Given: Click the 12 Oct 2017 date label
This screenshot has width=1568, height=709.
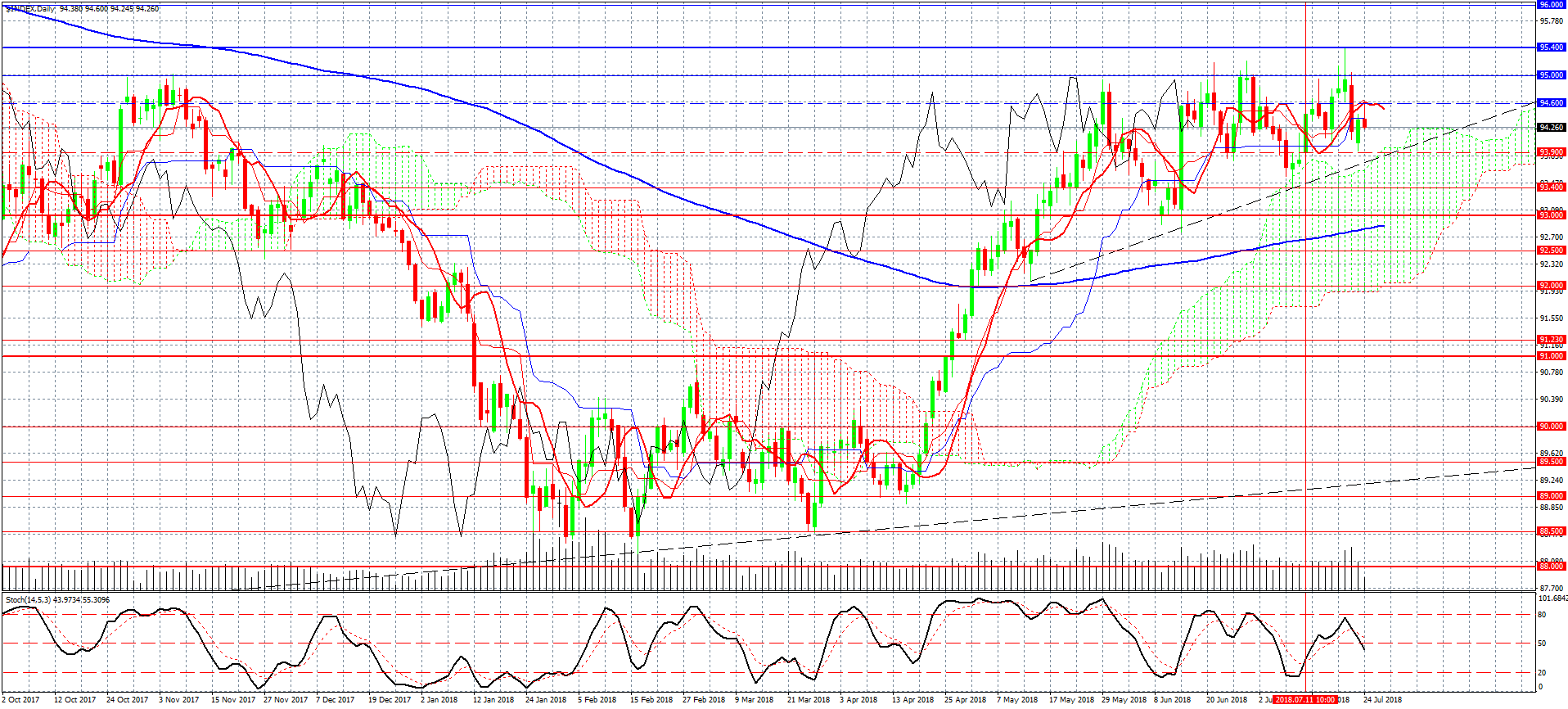Looking at the screenshot, I should tap(74, 700).
